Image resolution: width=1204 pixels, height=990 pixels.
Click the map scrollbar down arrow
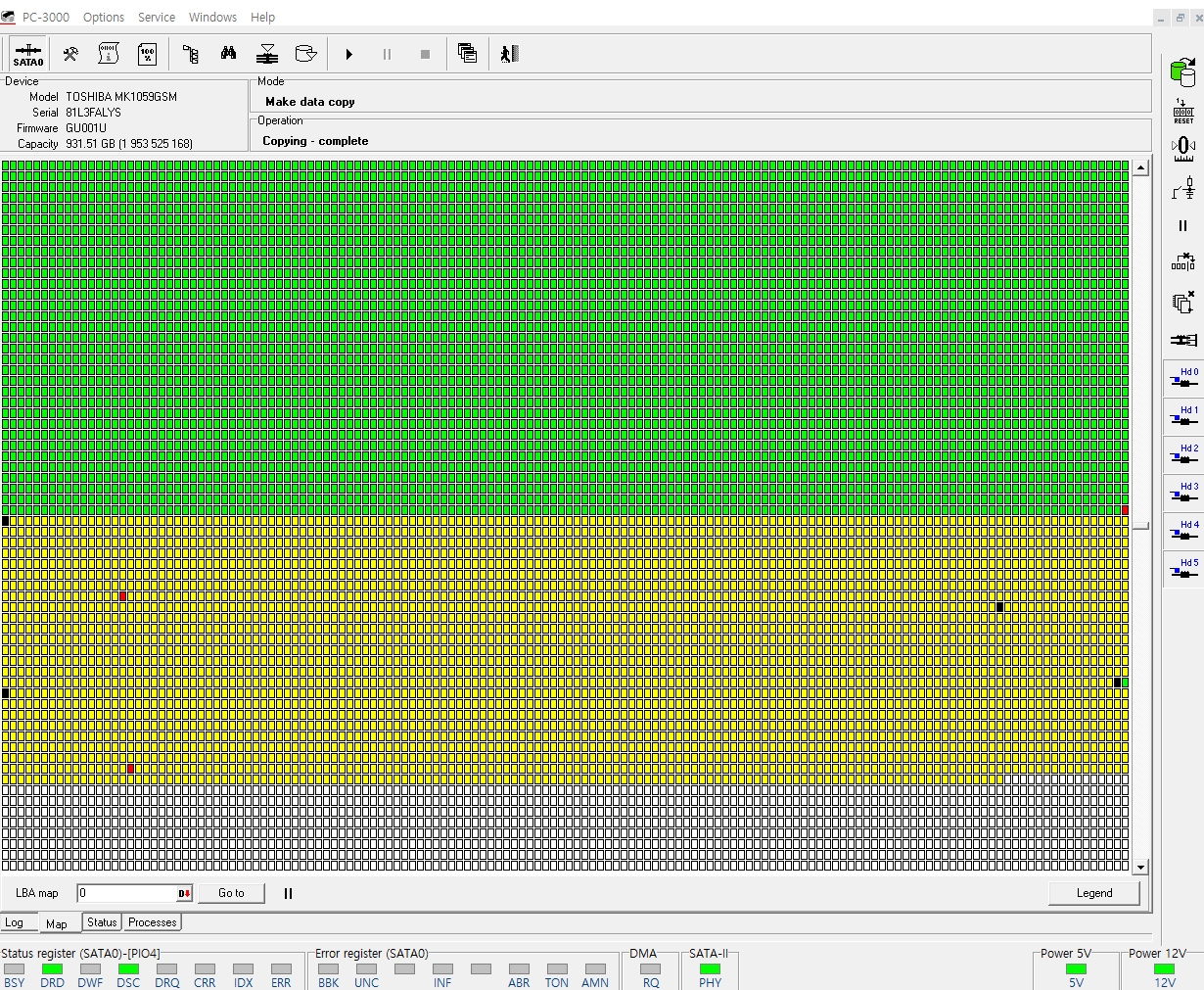(x=1140, y=868)
